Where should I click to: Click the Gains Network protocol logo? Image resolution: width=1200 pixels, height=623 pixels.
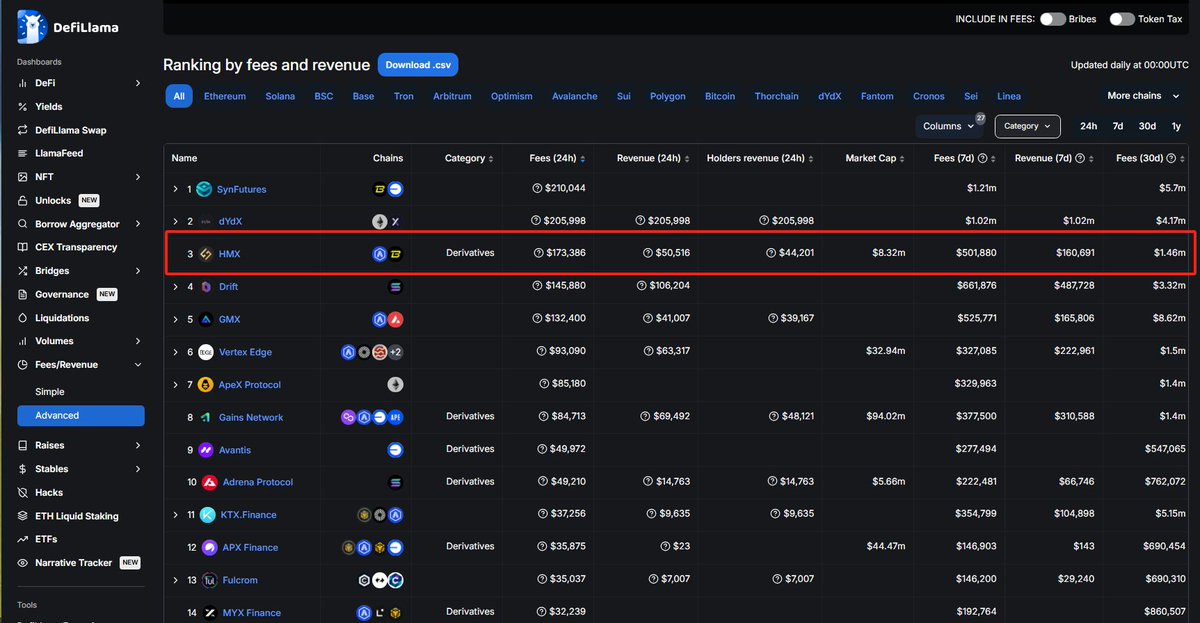pos(206,417)
